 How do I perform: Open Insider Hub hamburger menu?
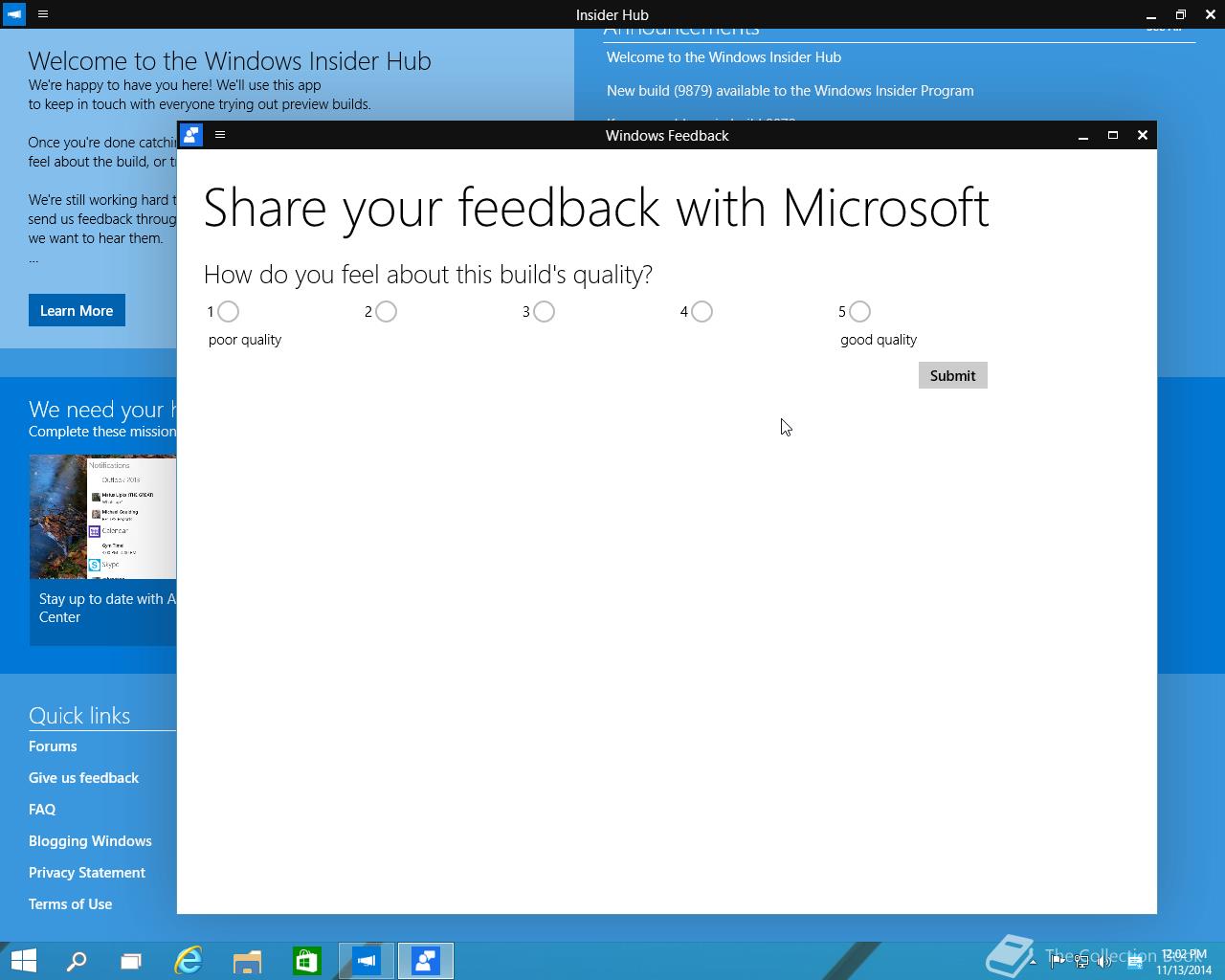click(x=43, y=14)
